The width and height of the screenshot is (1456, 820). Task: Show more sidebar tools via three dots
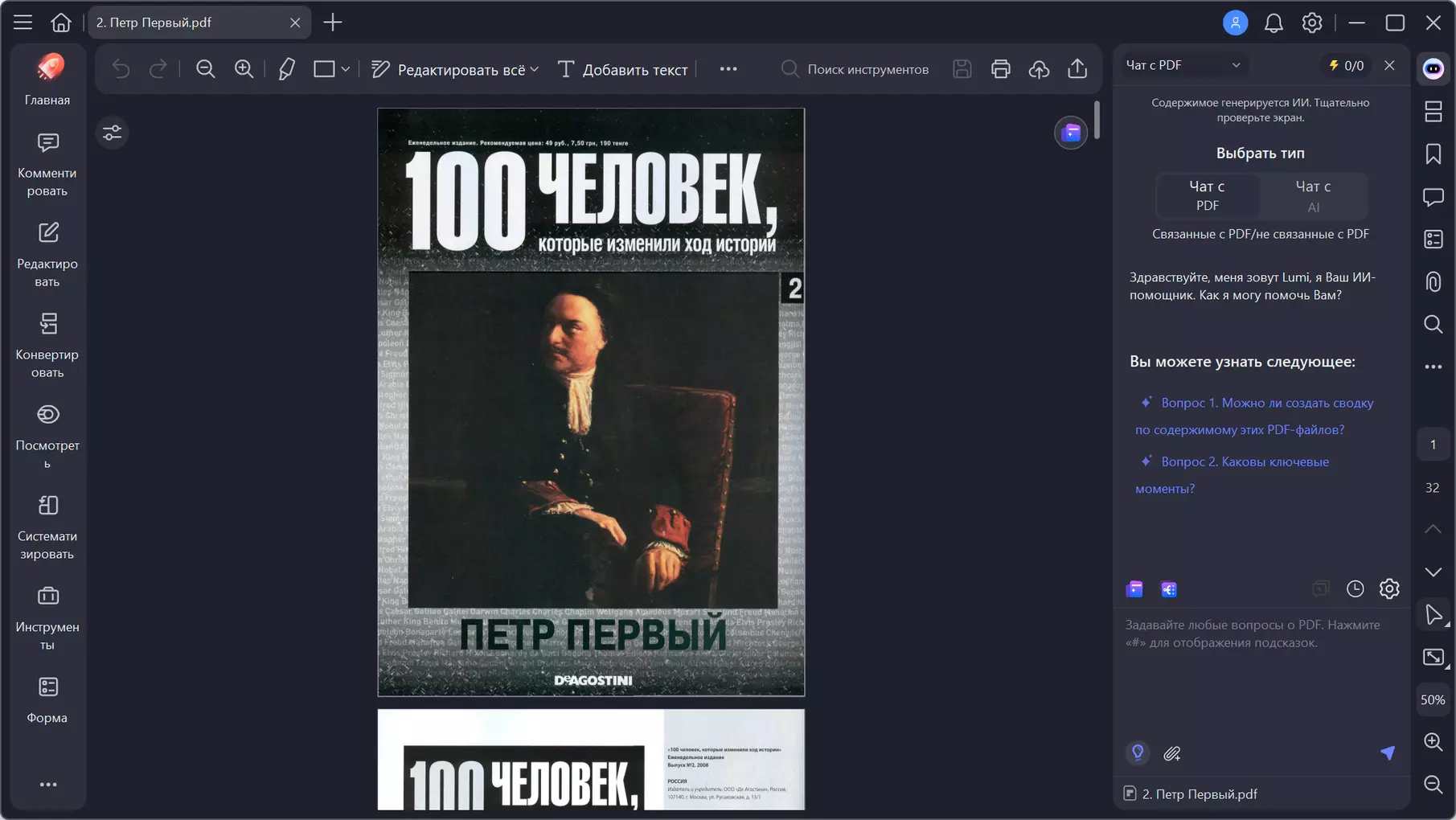[48, 785]
